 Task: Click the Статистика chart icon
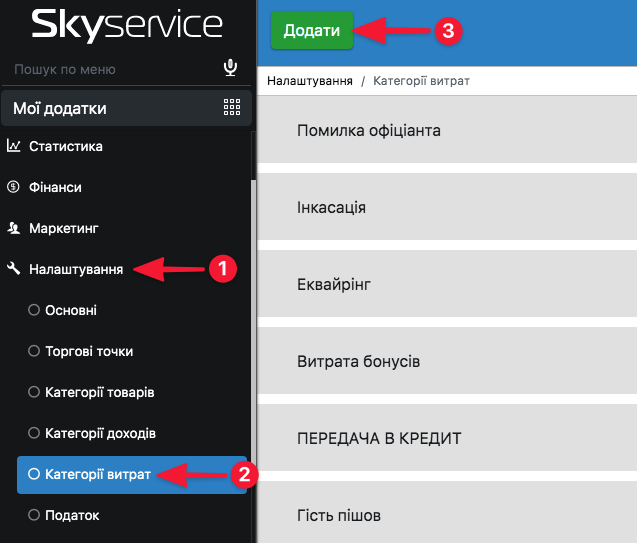(14, 146)
